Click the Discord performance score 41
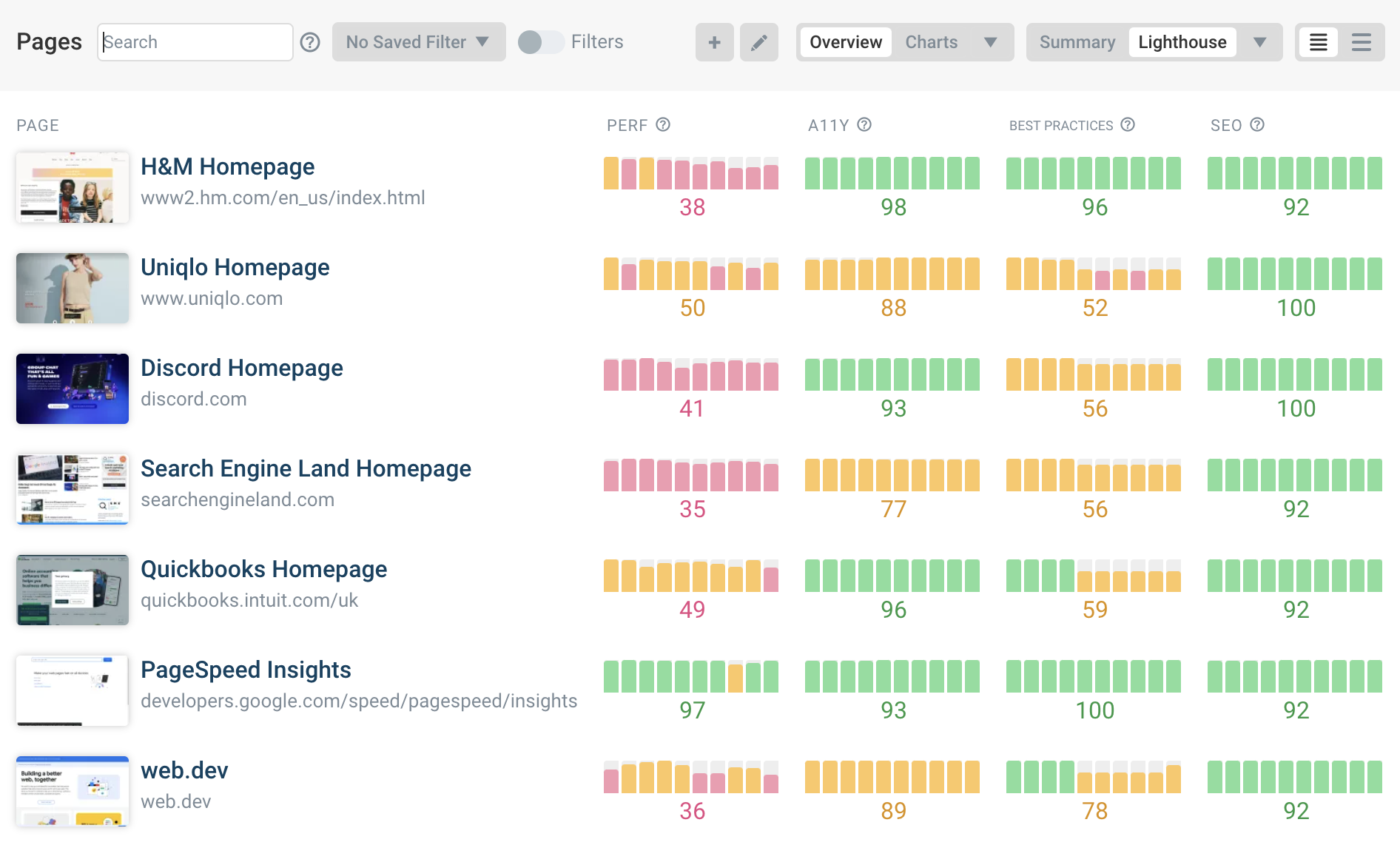The height and width of the screenshot is (845, 1400). (693, 409)
